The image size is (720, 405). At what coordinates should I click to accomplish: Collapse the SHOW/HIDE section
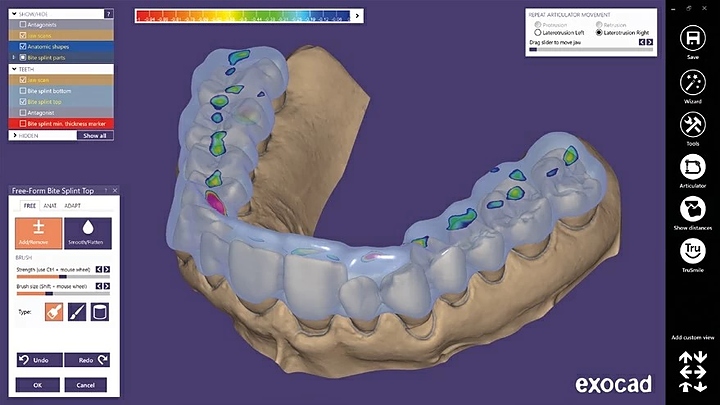tap(15, 14)
